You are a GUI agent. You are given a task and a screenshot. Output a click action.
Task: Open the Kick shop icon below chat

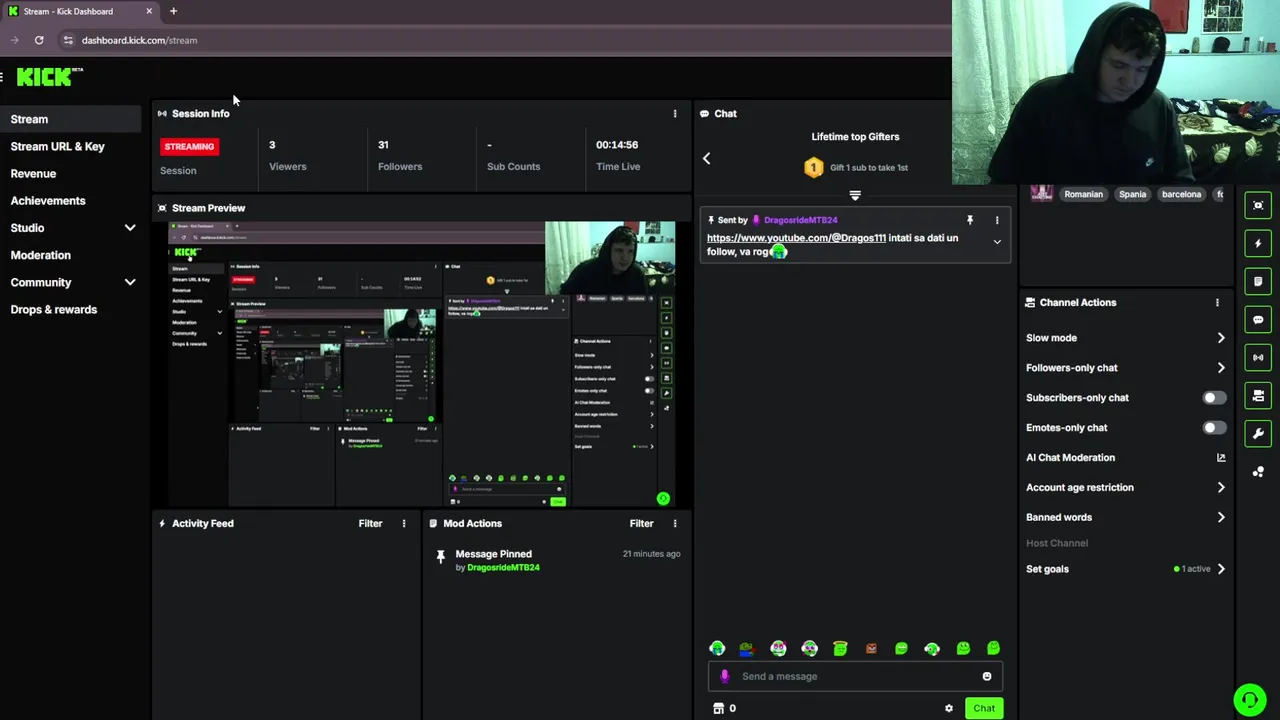(718, 708)
